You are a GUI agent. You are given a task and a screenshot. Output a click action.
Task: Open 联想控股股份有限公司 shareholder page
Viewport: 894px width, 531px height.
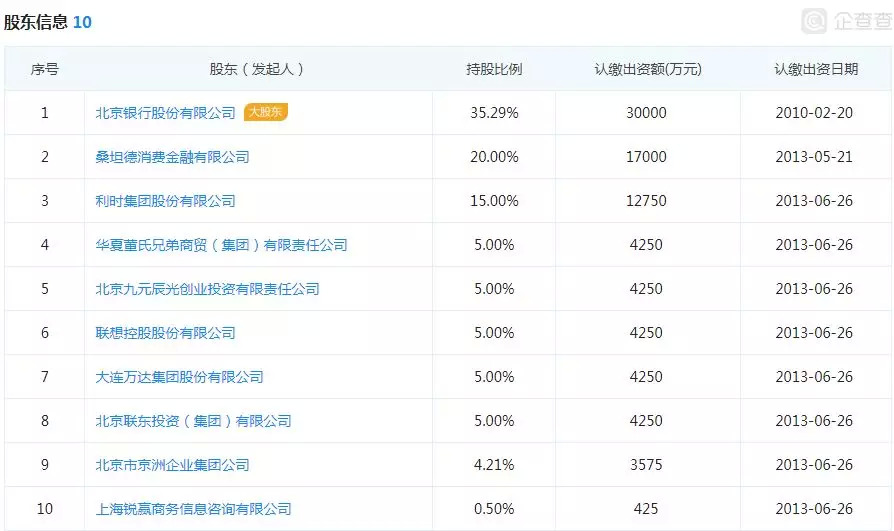165,333
